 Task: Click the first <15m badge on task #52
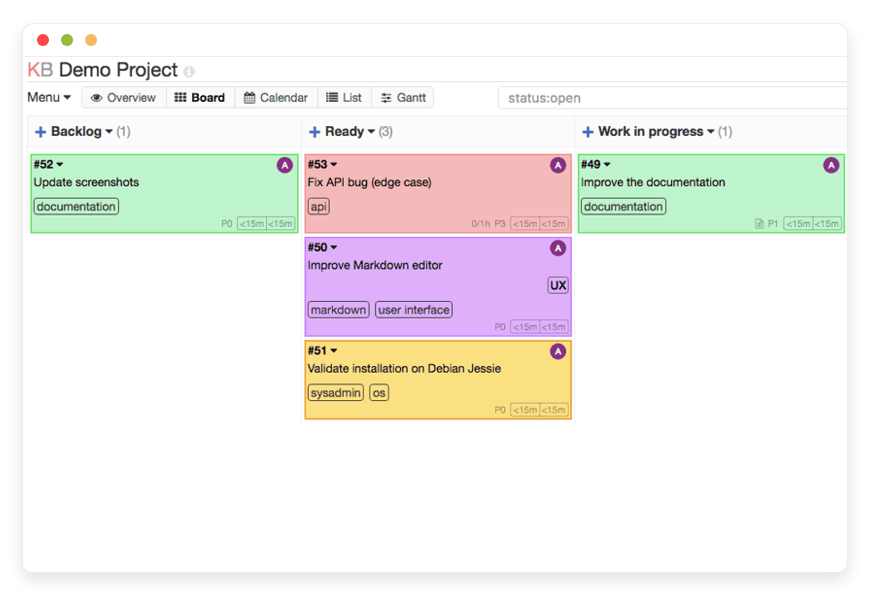[252, 224]
